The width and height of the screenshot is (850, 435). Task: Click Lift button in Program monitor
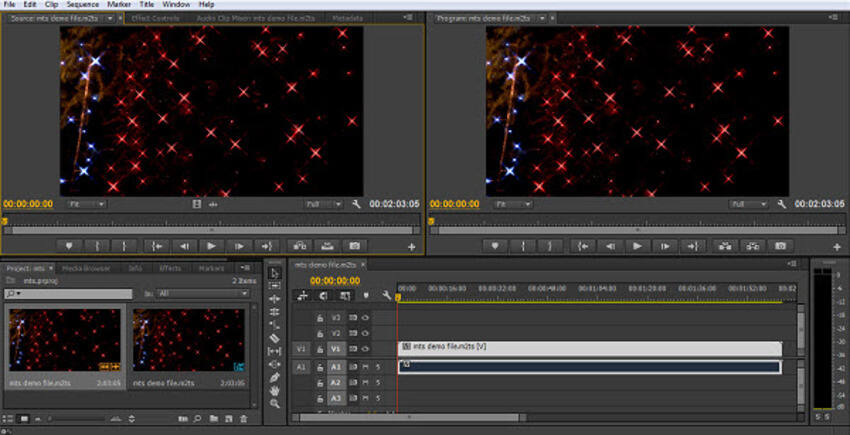(725, 246)
